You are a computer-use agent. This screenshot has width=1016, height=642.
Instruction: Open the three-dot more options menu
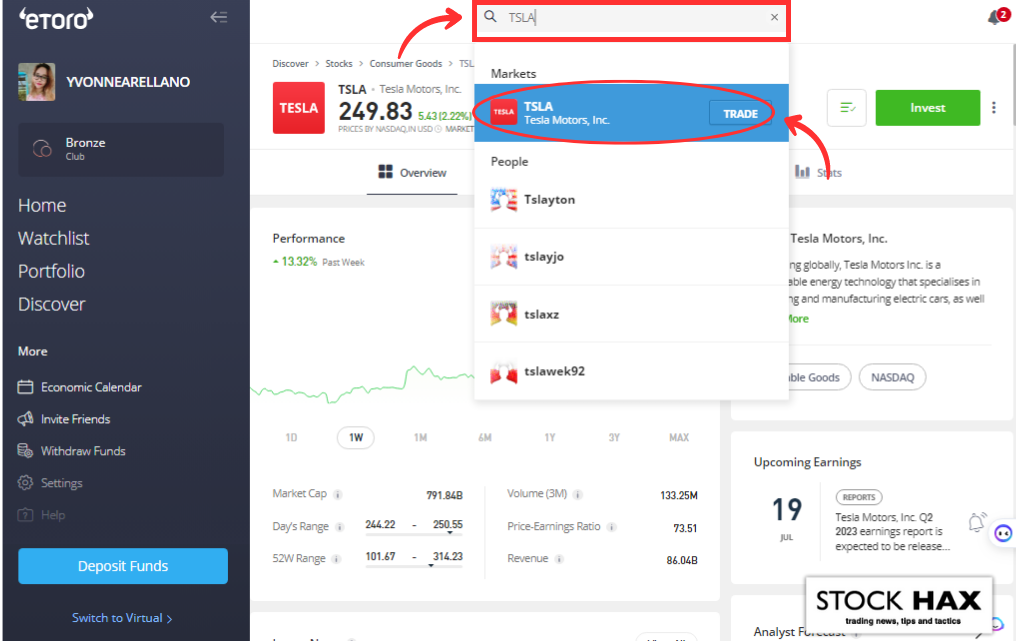pyautogui.click(x=994, y=108)
